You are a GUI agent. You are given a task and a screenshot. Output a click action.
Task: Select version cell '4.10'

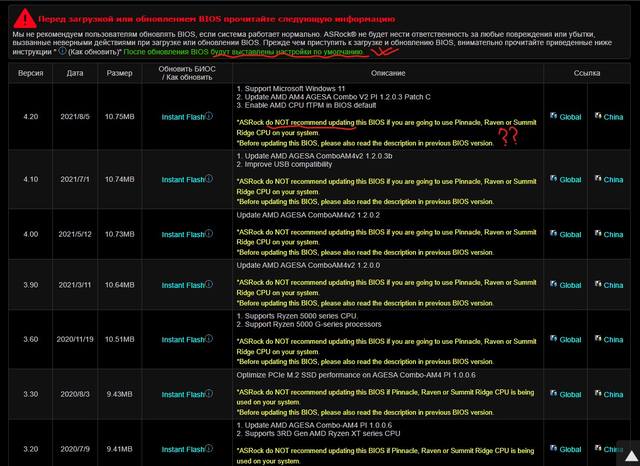point(31,180)
